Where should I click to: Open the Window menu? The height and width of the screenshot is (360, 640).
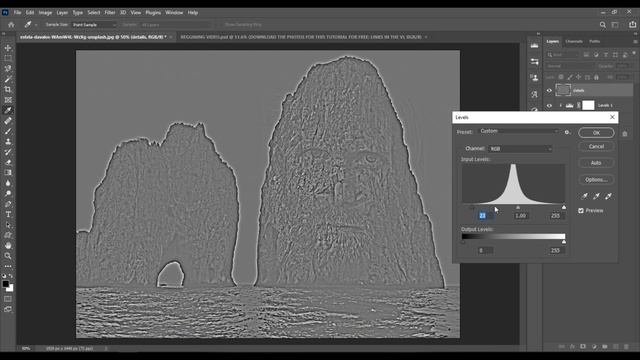point(174,13)
